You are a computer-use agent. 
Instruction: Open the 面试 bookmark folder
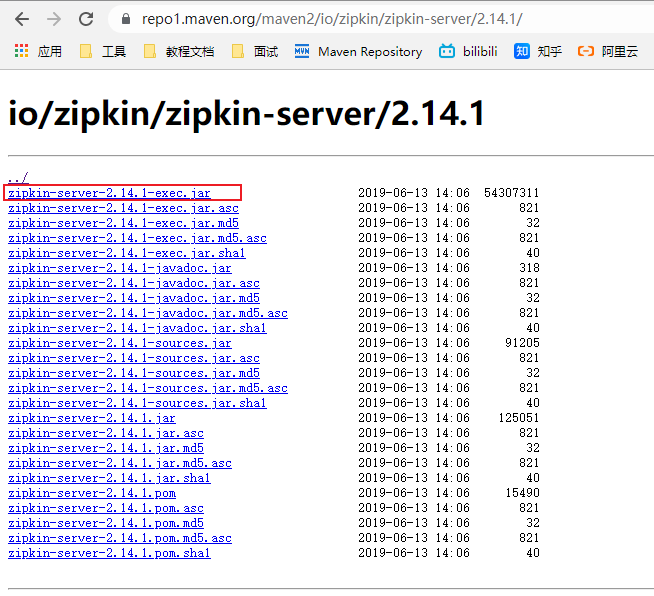(255, 51)
